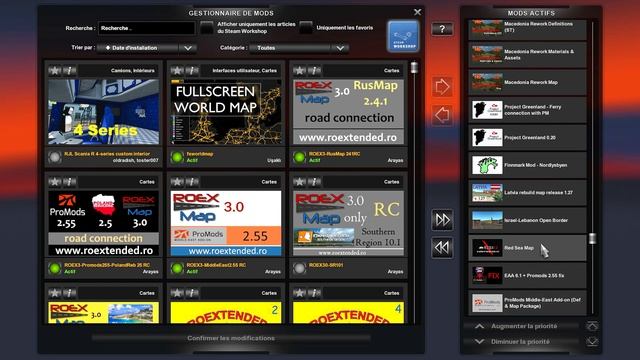The image size is (640, 360).
Task: Move selected mod to top priority
Action: pos(592,326)
